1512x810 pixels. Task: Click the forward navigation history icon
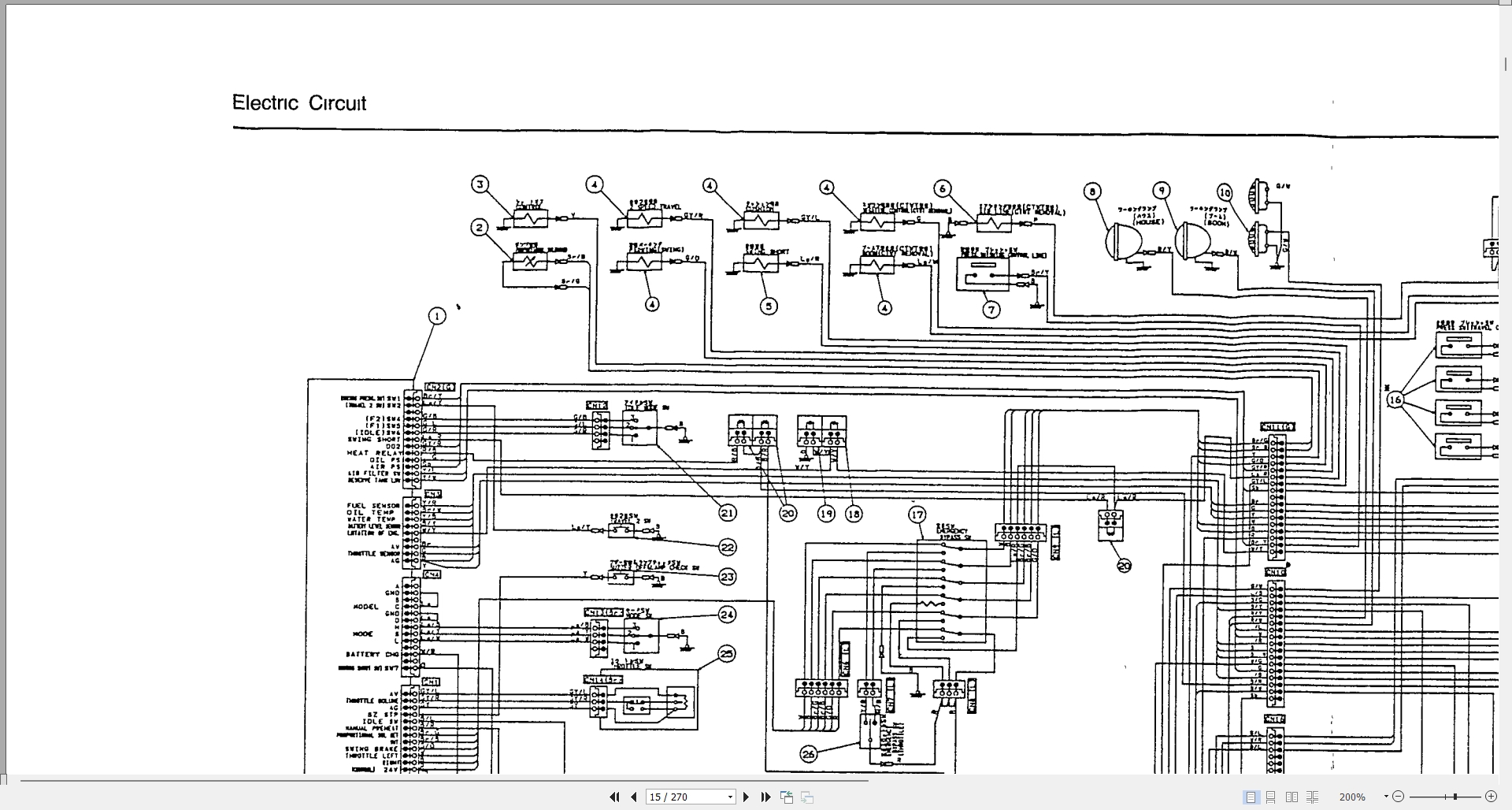(806, 797)
